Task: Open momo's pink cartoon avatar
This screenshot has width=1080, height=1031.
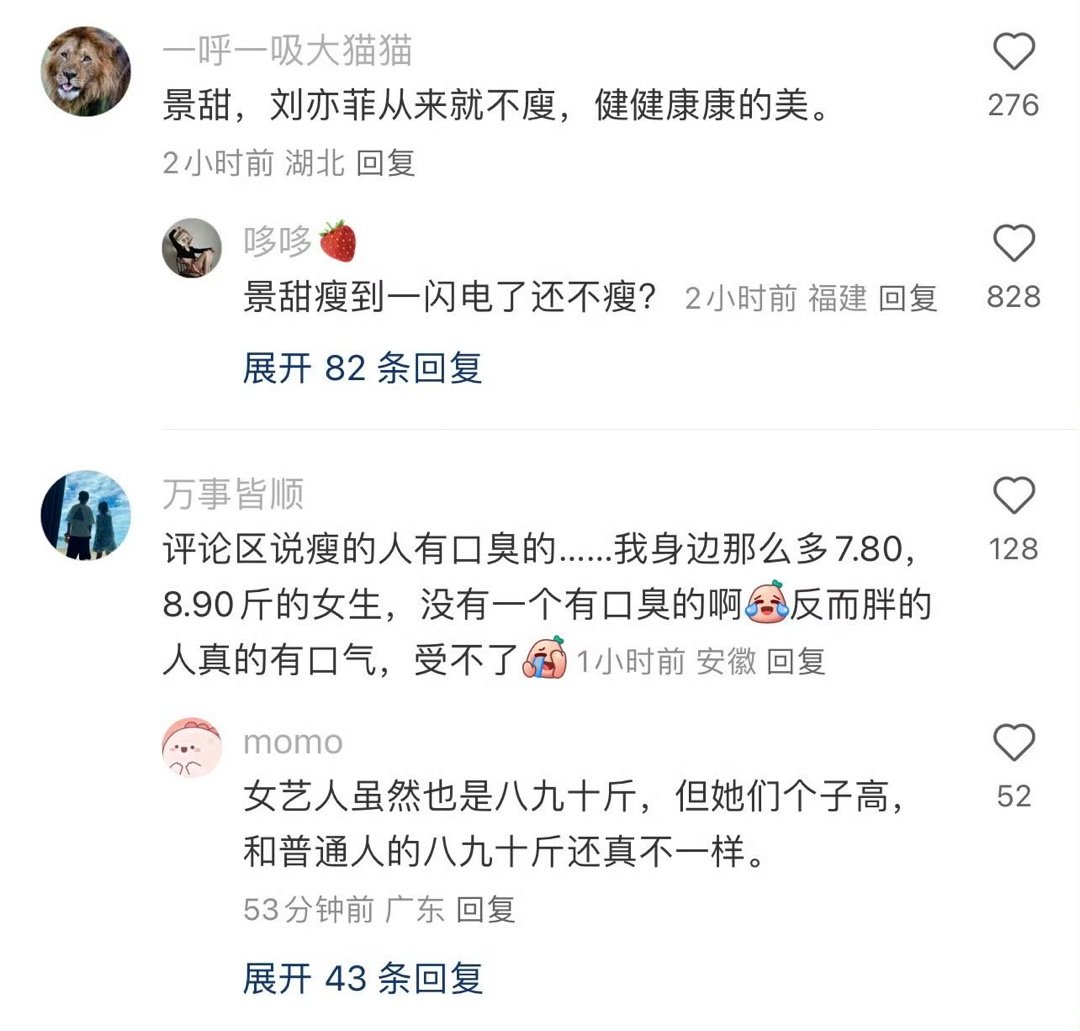Action: 192,747
